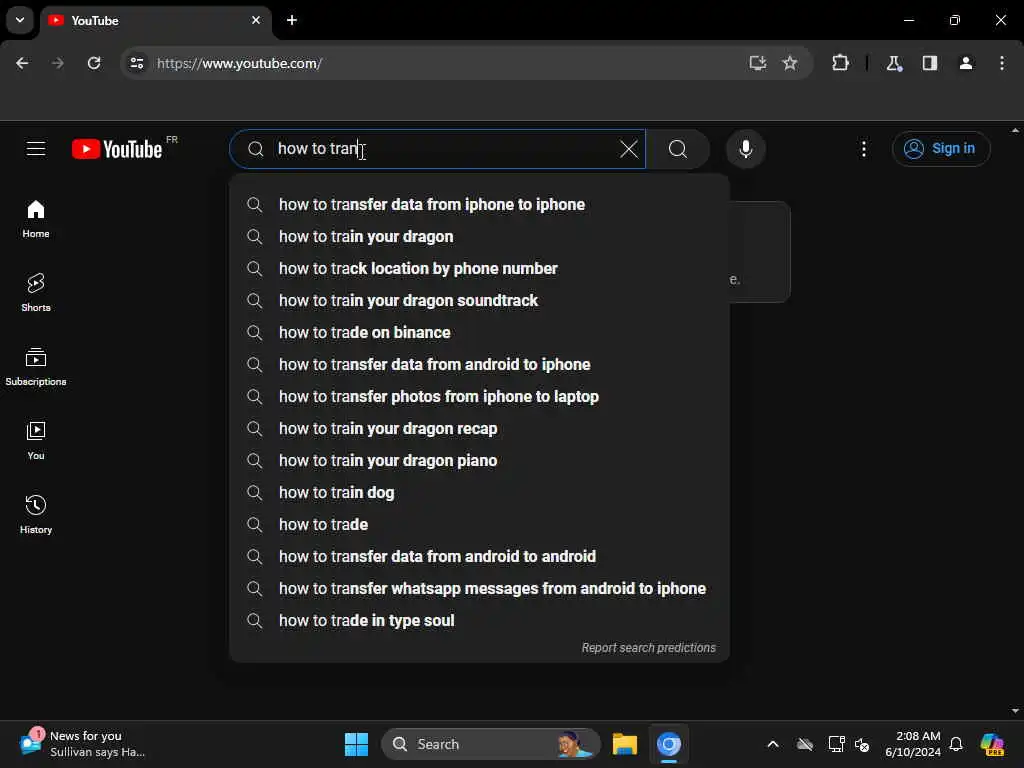Open a new browser tab
This screenshot has width=1024, height=768.
pyautogui.click(x=292, y=20)
